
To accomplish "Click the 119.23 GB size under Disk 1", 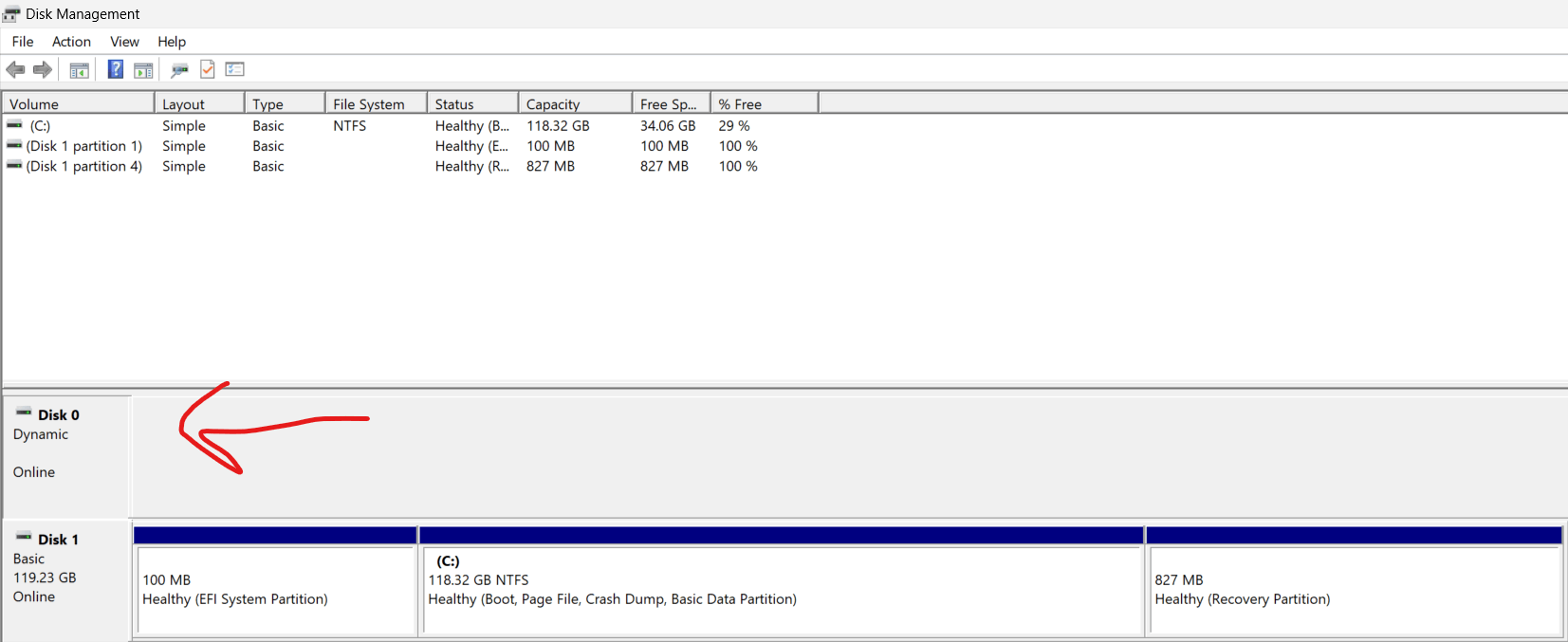I will coord(45,578).
